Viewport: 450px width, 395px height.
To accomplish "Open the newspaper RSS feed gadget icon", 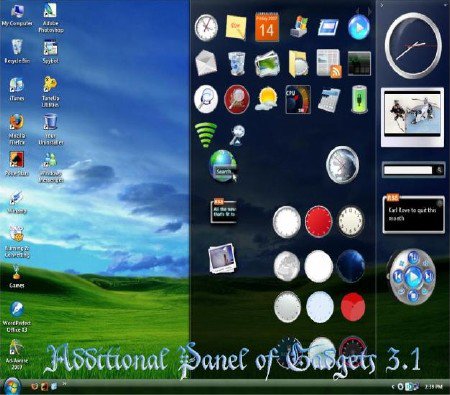I will click(x=329, y=63).
